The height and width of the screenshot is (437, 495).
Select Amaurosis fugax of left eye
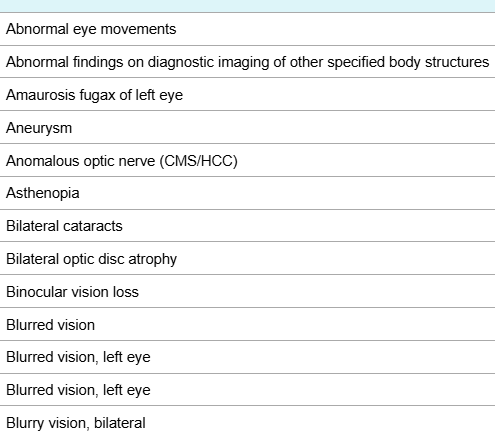247,95
